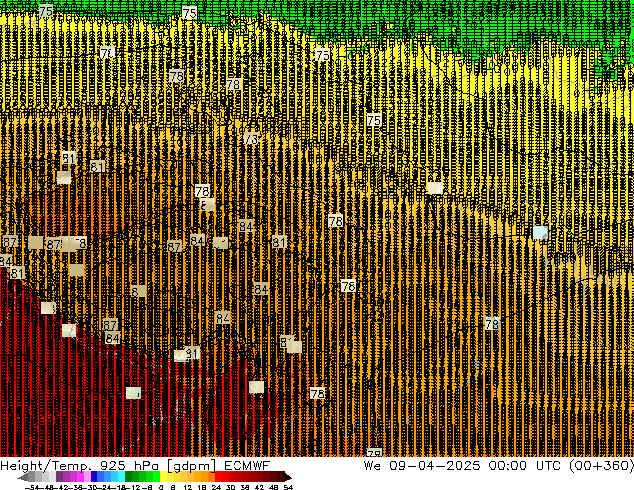Click the '(00+360)' forecast hour text
The image size is (634, 490).
(601, 465)
